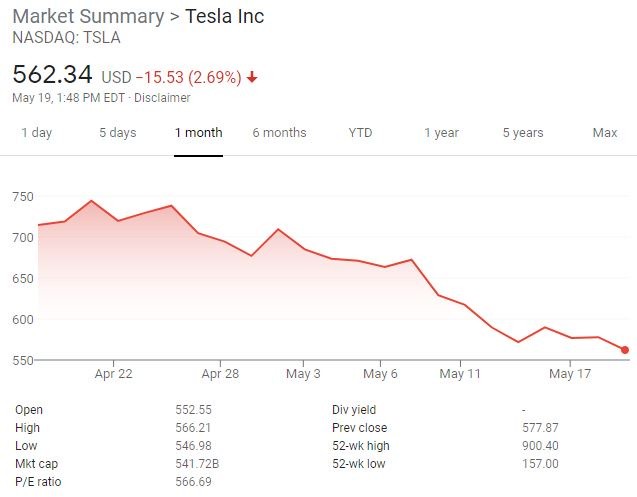Click the Market Summary breadcrumb
Image resolution: width=637 pixels, height=497 pixels.
[87, 17]
